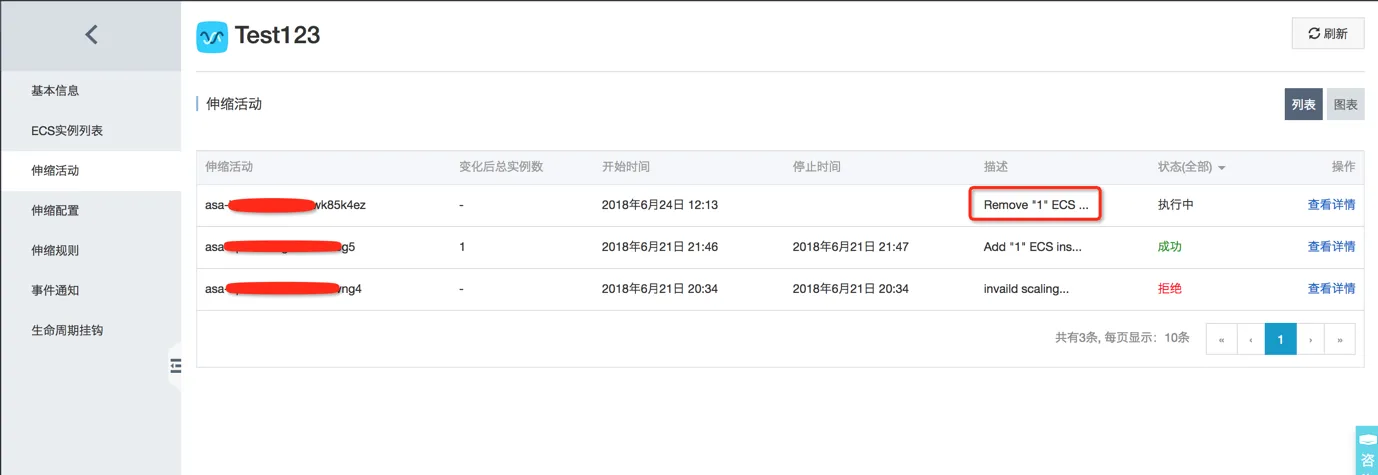View details of the 成功 activity
The height and width of the screenshot is (475, 1378).
[x=1331, y=247]
